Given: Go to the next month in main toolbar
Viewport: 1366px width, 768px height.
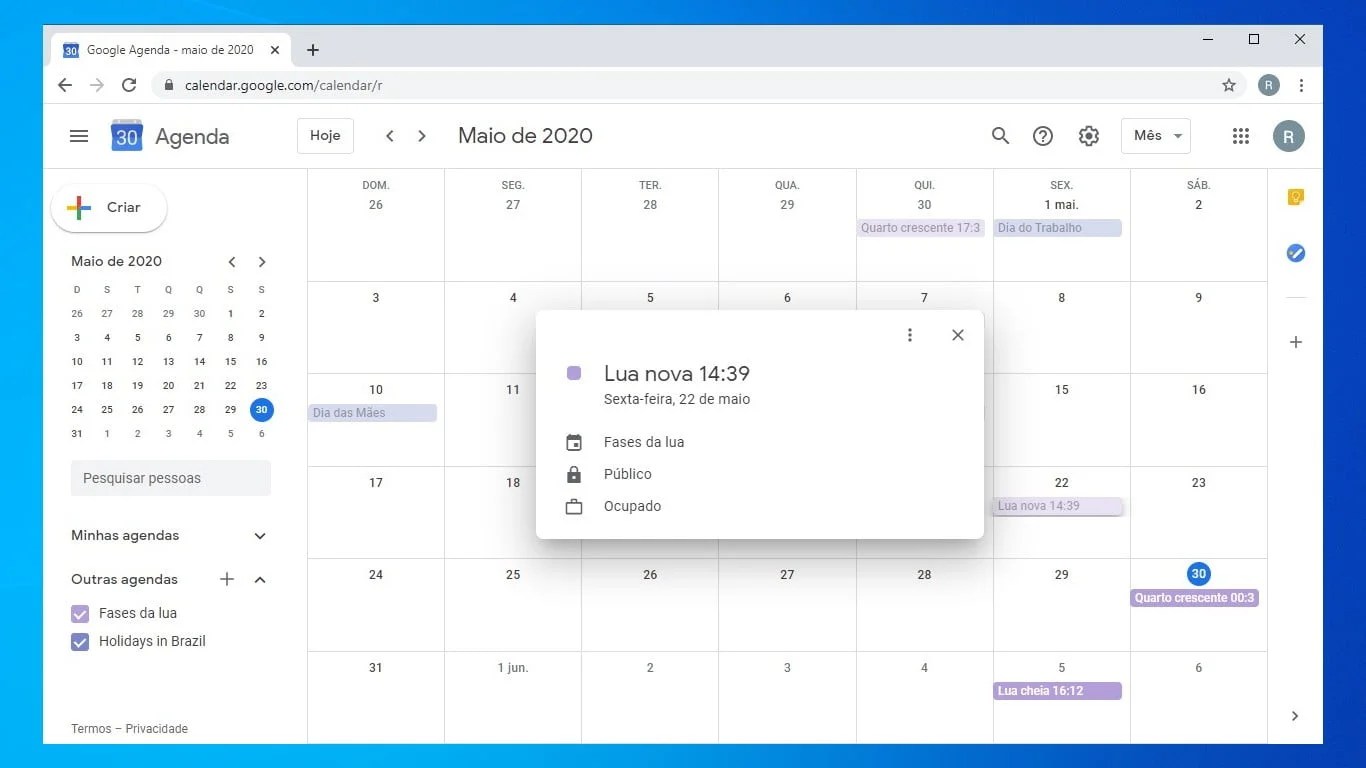Looking at the screenshot, I should (x=422, y=136).
